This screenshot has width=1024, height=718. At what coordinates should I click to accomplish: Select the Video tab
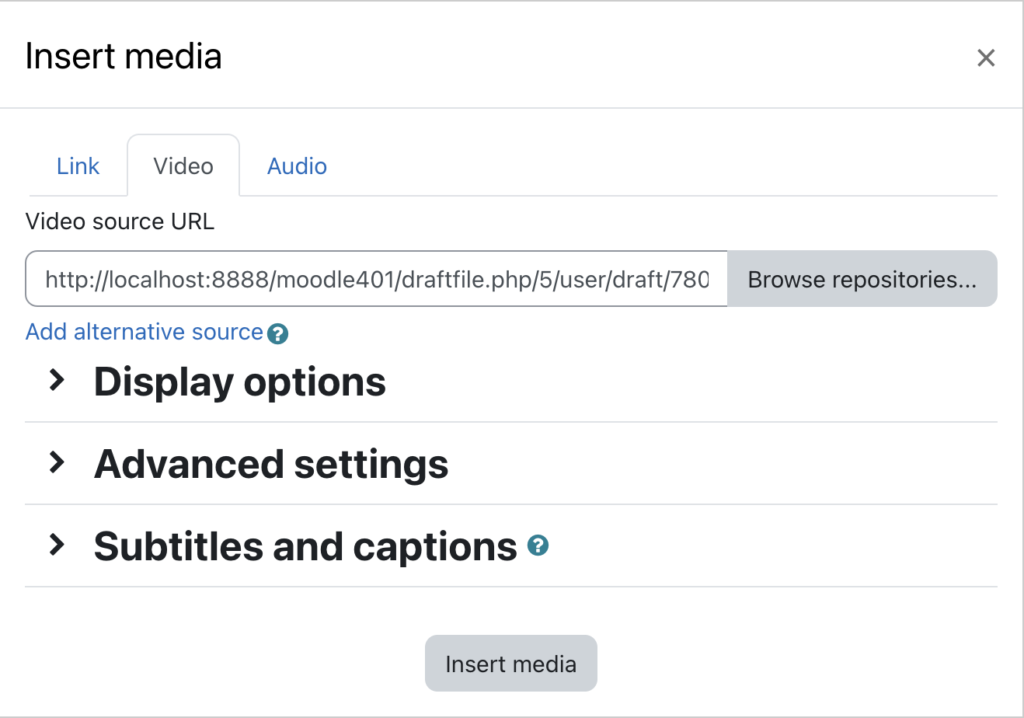point(184,166)
